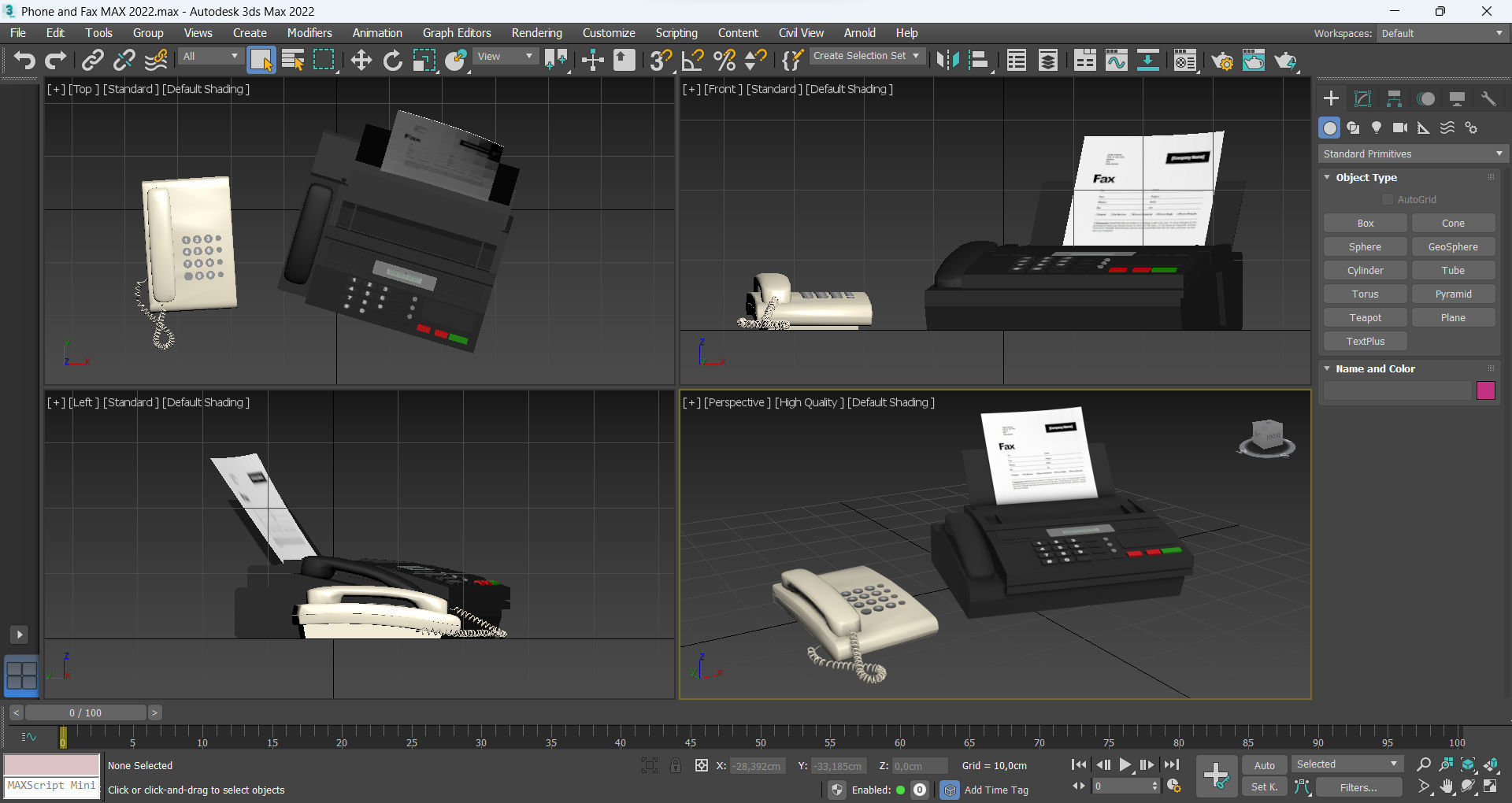Open the Rendering menu
1512x803 pixels.
(x=537, y=33)
